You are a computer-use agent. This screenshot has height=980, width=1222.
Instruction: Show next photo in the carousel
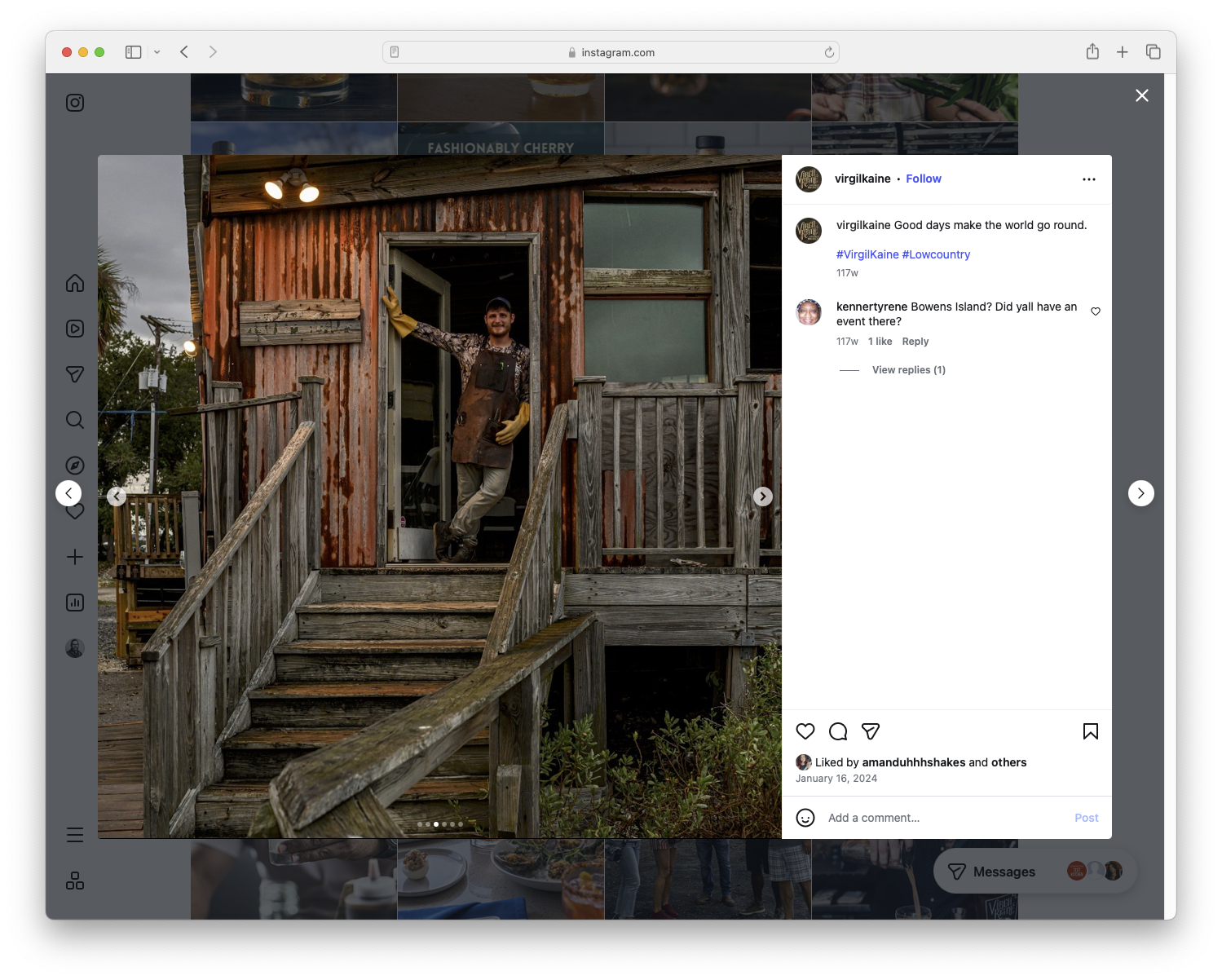763,497
